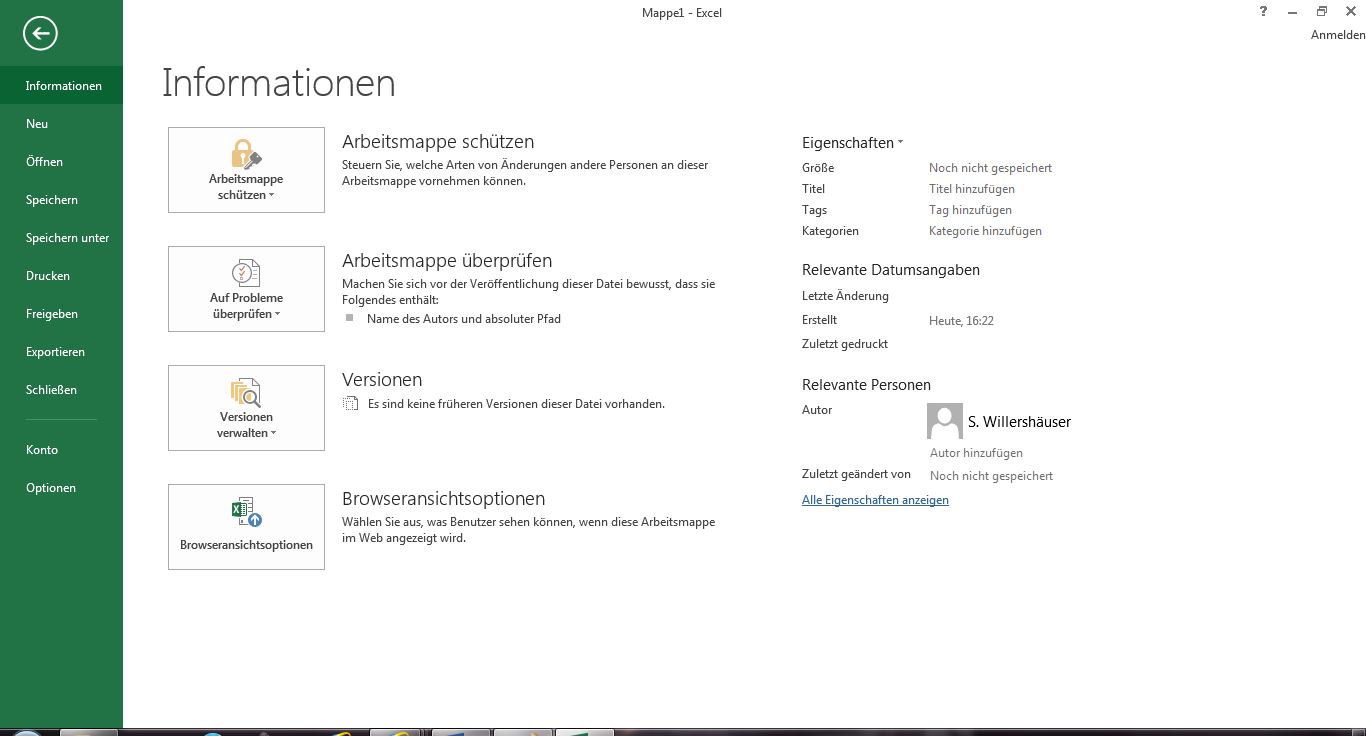1366x736 pixels.
Task: Open the Versionen verwalten dropdown button
Action: pos(246,425)
